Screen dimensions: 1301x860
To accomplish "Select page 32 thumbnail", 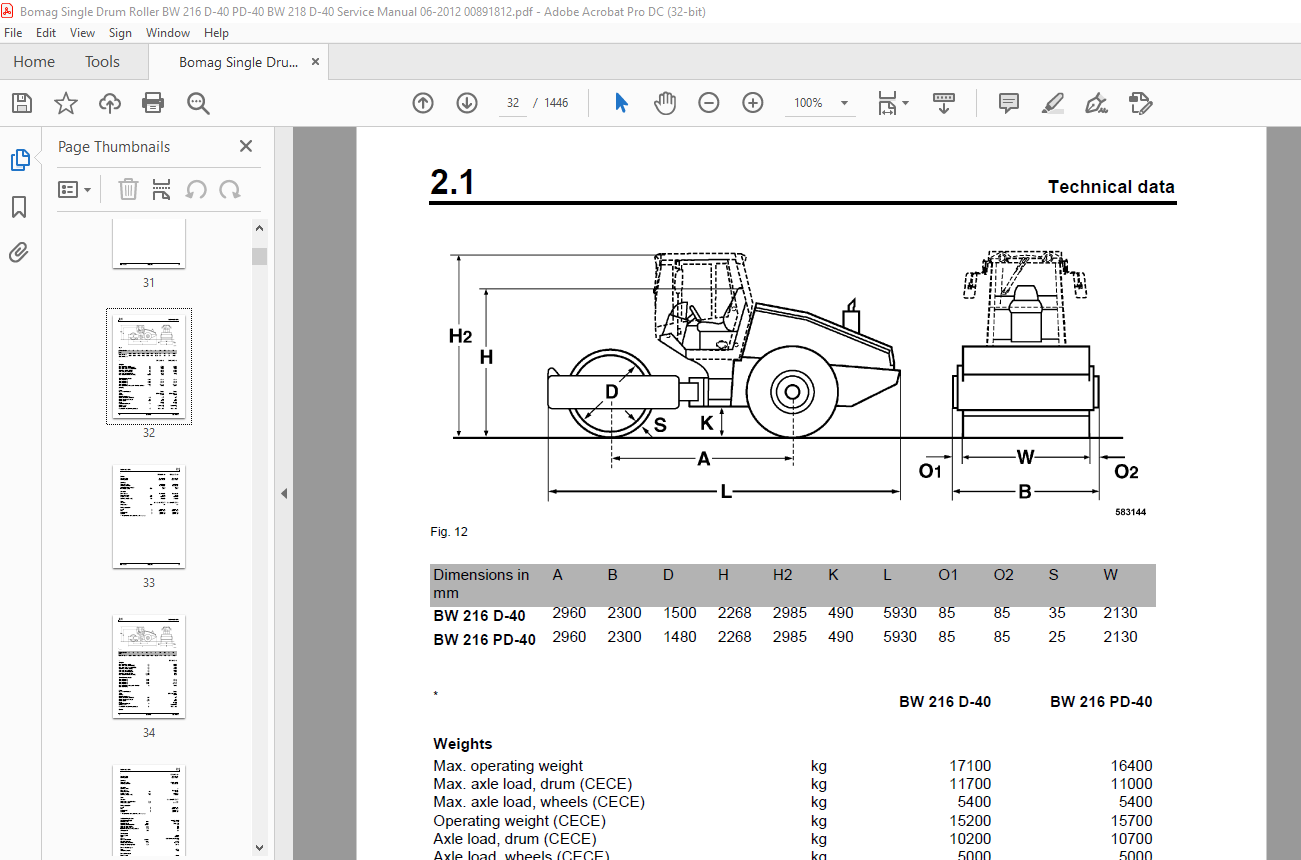I will [149, 366].
